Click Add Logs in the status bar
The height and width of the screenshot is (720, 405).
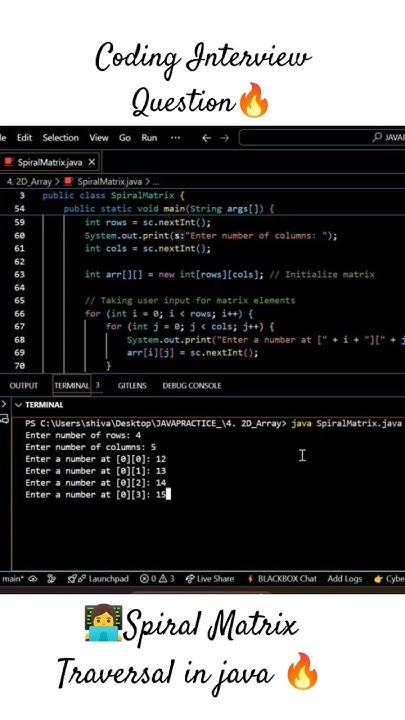point(344,579)
